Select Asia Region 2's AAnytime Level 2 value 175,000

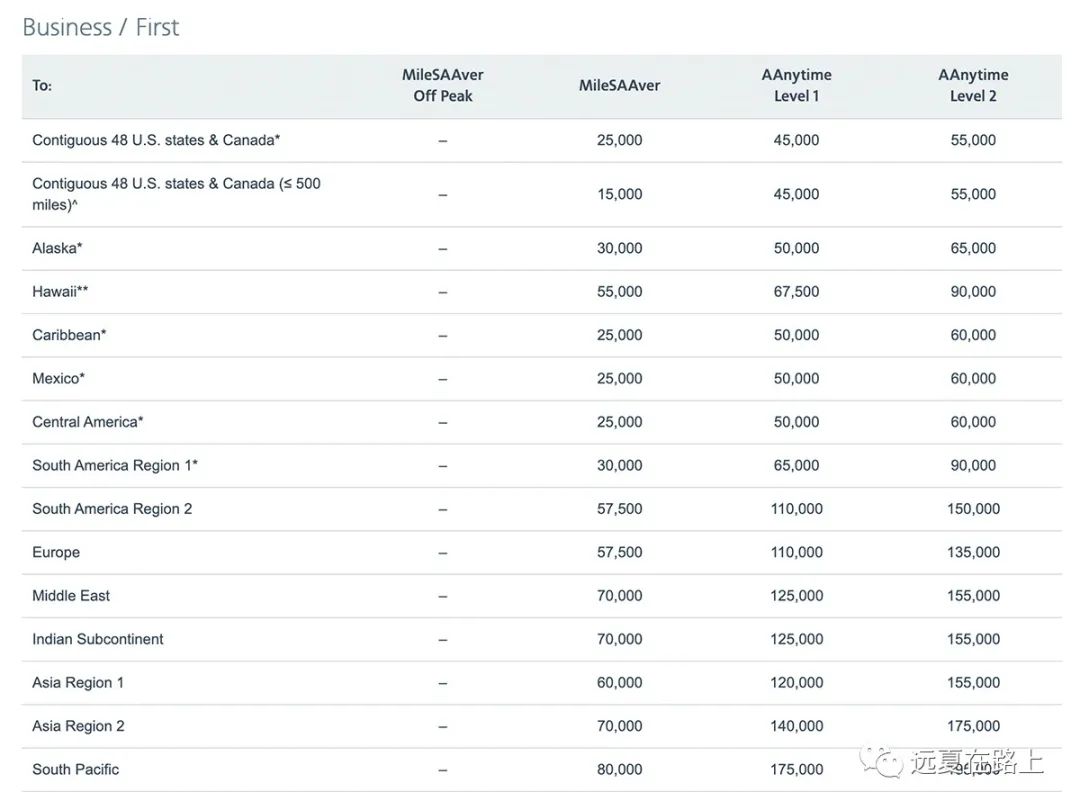click(973, 725)
